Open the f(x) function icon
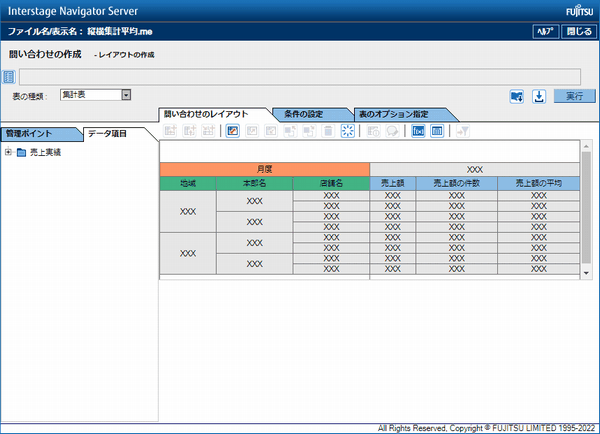The height and width of the screenshot is (434, 600). 418,131
